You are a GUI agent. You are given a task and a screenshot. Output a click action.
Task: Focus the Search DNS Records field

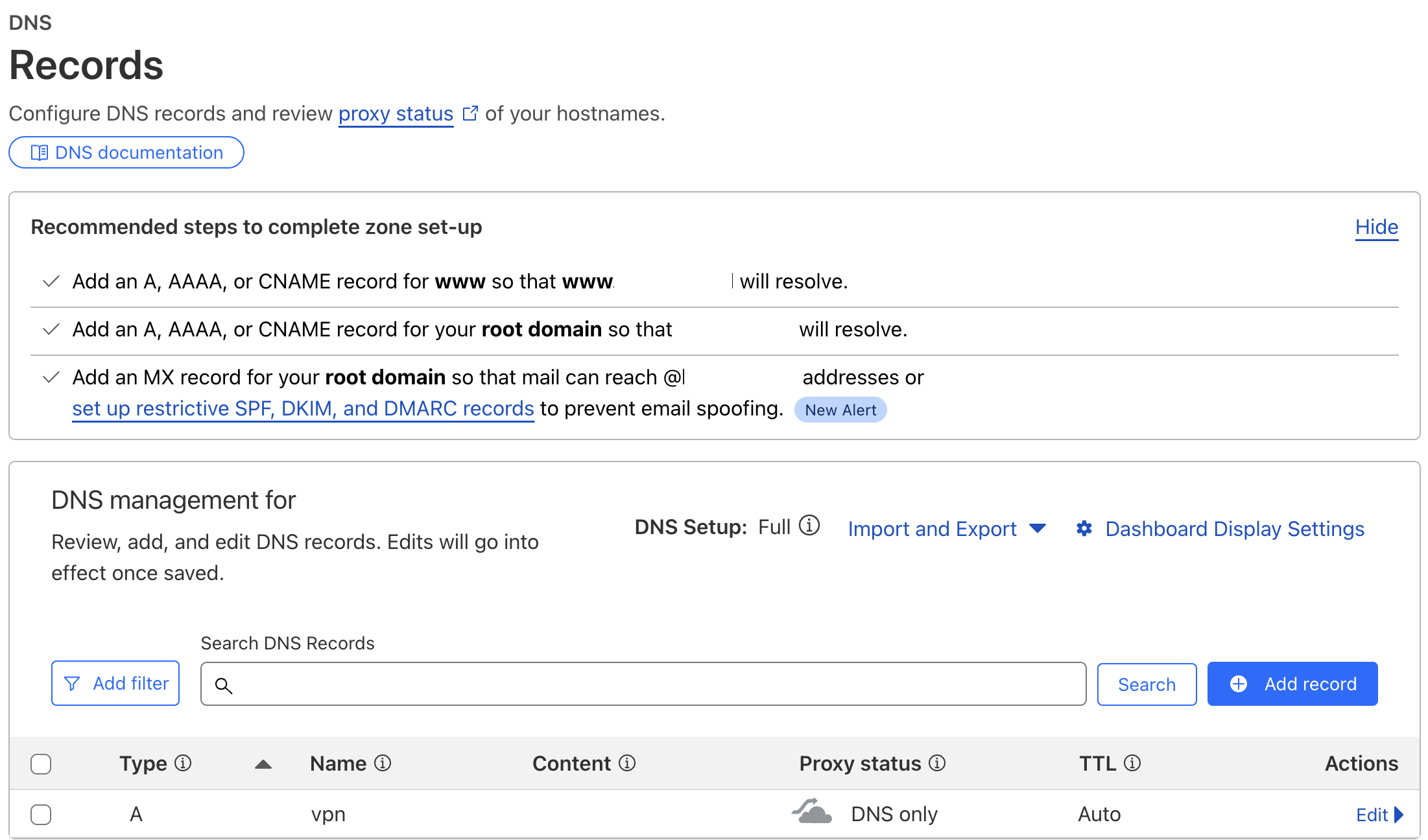[643, 684]
